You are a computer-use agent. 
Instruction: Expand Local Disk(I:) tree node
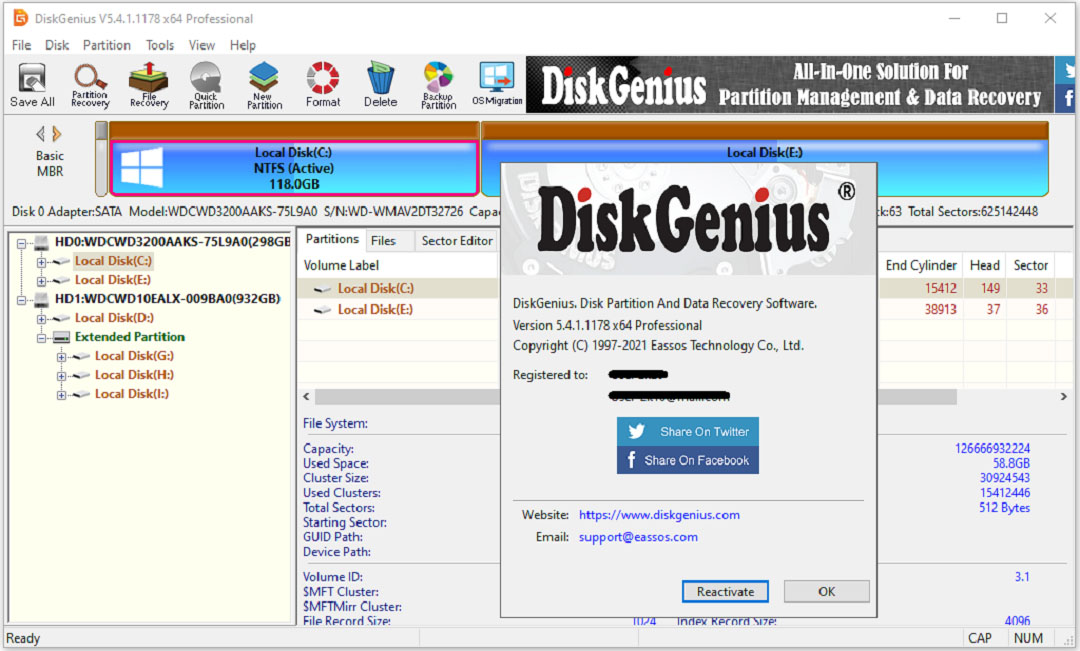[x=61, y=395]
